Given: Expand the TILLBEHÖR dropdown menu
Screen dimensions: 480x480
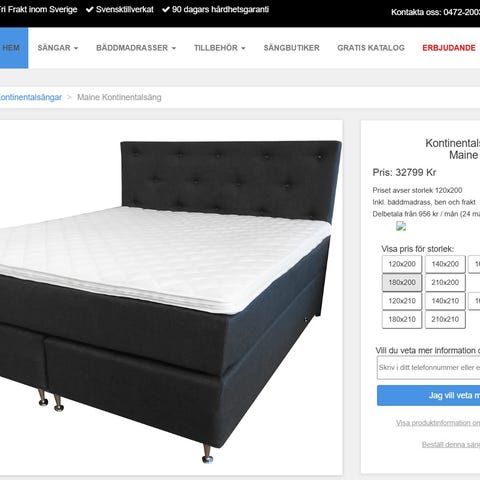Looking at the screenshot, I should [220, 48].
